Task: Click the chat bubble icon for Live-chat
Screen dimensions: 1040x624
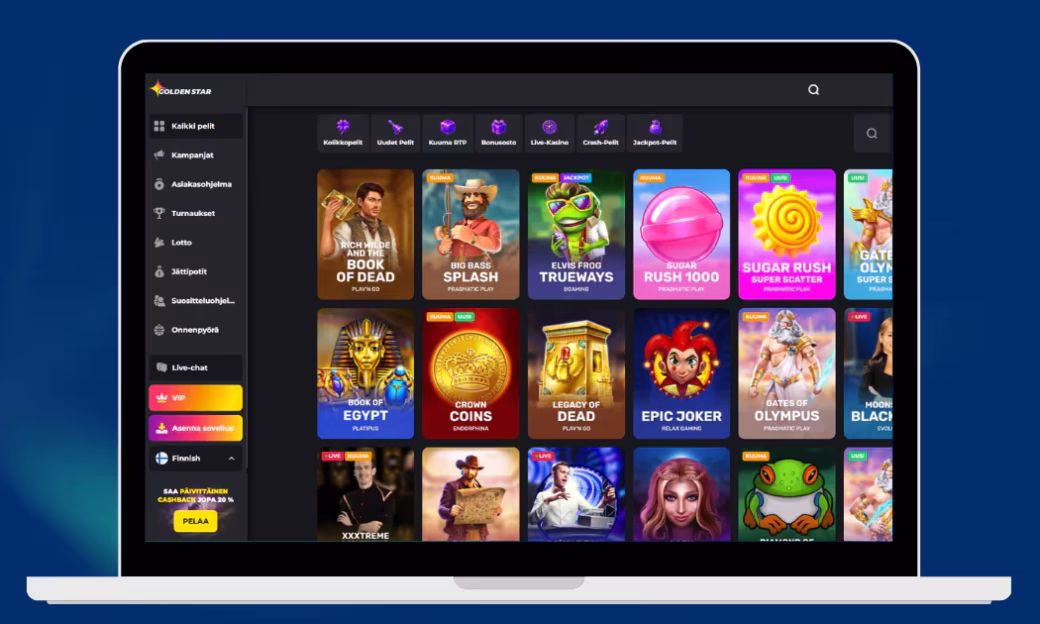Action: pyautogui.click(x=161, y=367)
